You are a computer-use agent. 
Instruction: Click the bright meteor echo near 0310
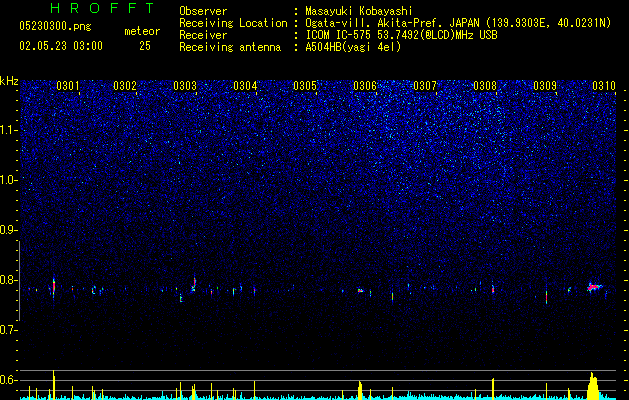[x=595, y=287]
